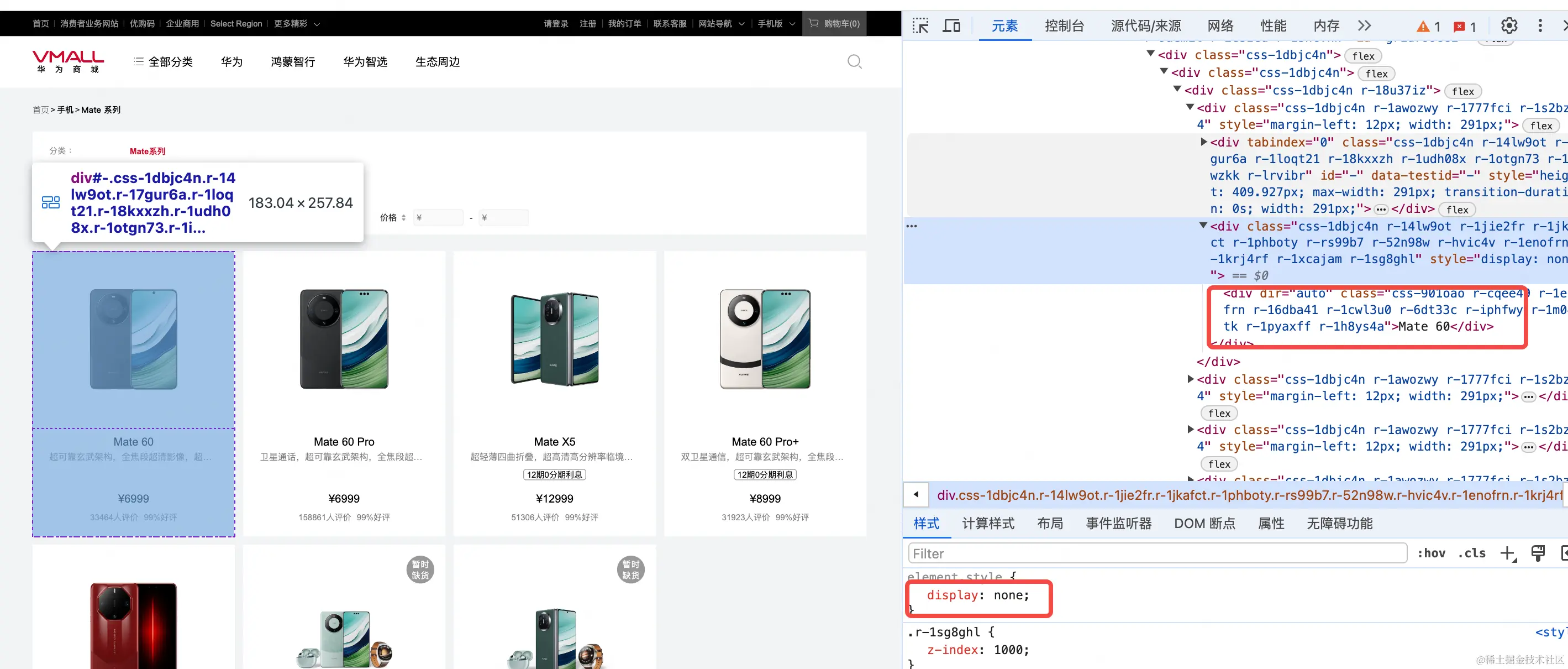Open the 计算样式 computed styles tab
The image size is (1568, 669).
(x=988, y=524)
